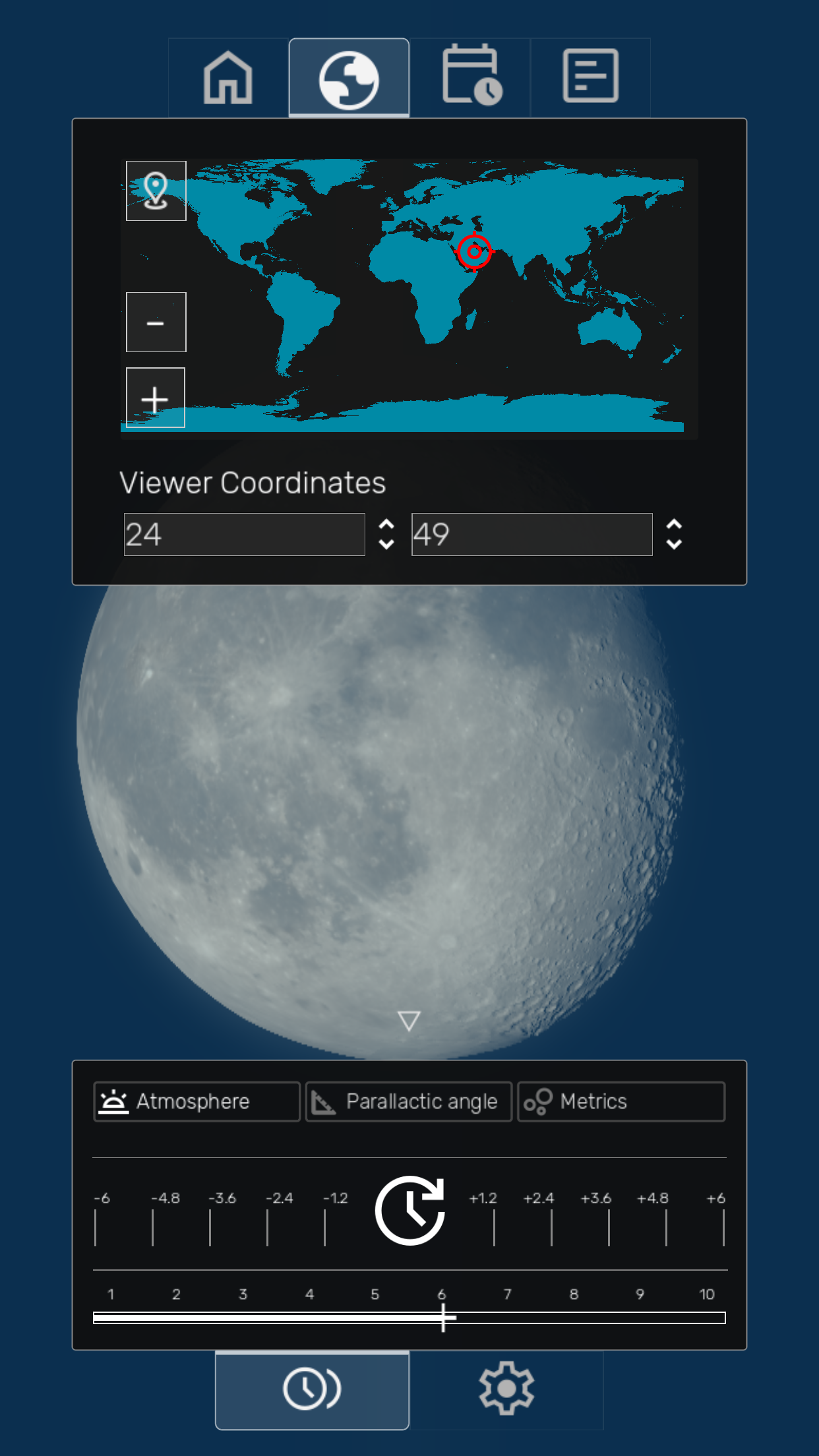Decrease latitude with the down arrow
The image size is (819, 1456).
pyautogui.click(x=386, y=544)
